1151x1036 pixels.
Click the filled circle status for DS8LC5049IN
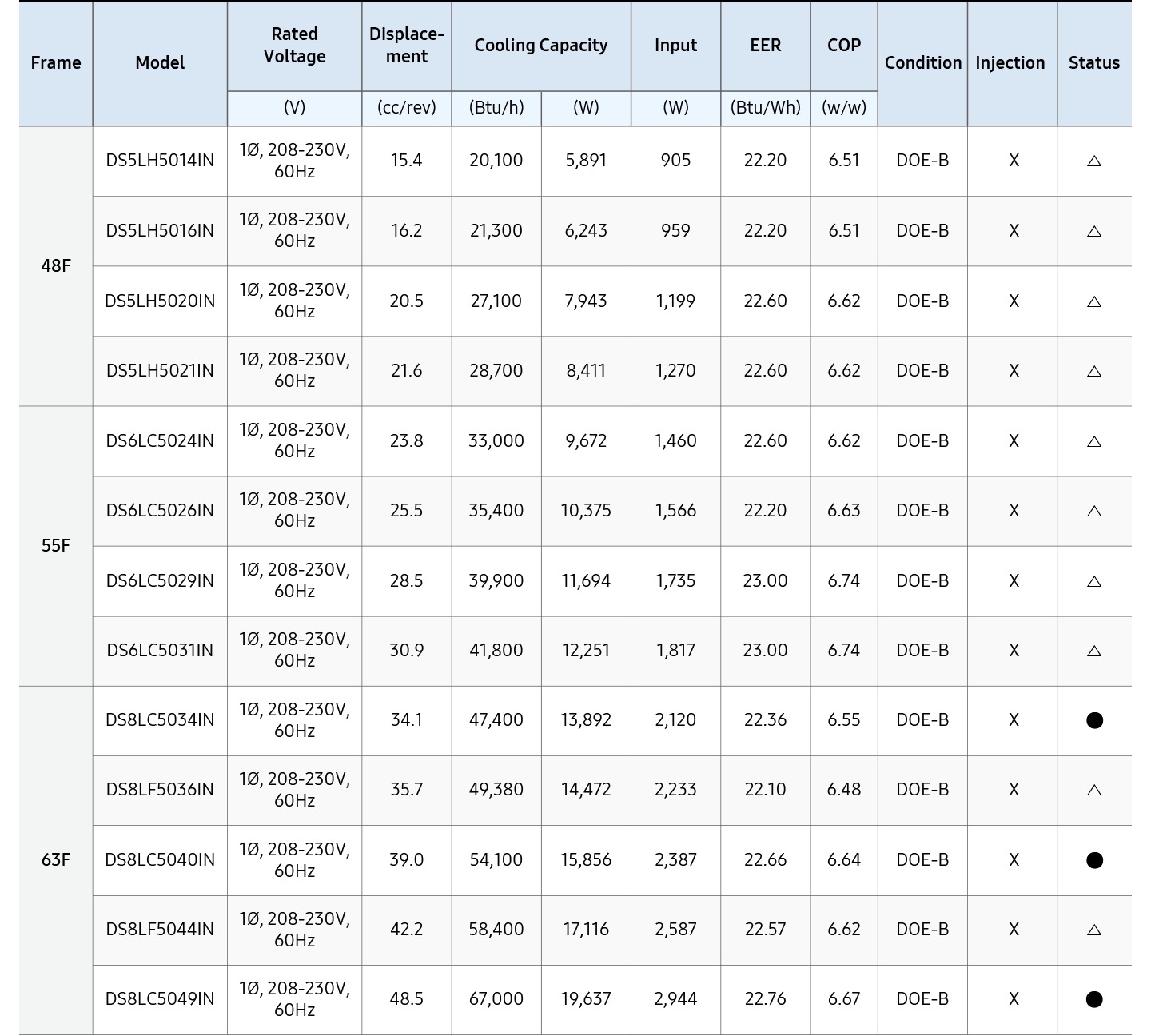1094,999
